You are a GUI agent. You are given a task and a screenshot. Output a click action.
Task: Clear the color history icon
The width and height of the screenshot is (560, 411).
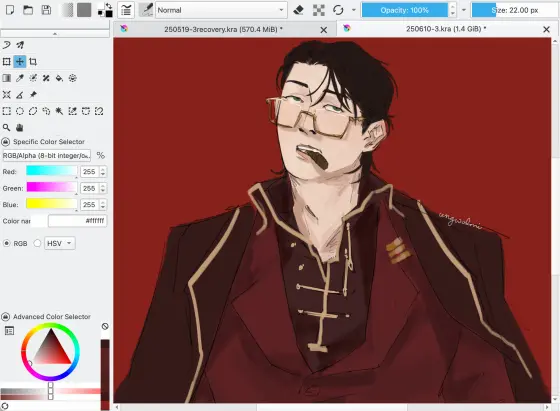point(105,326)
